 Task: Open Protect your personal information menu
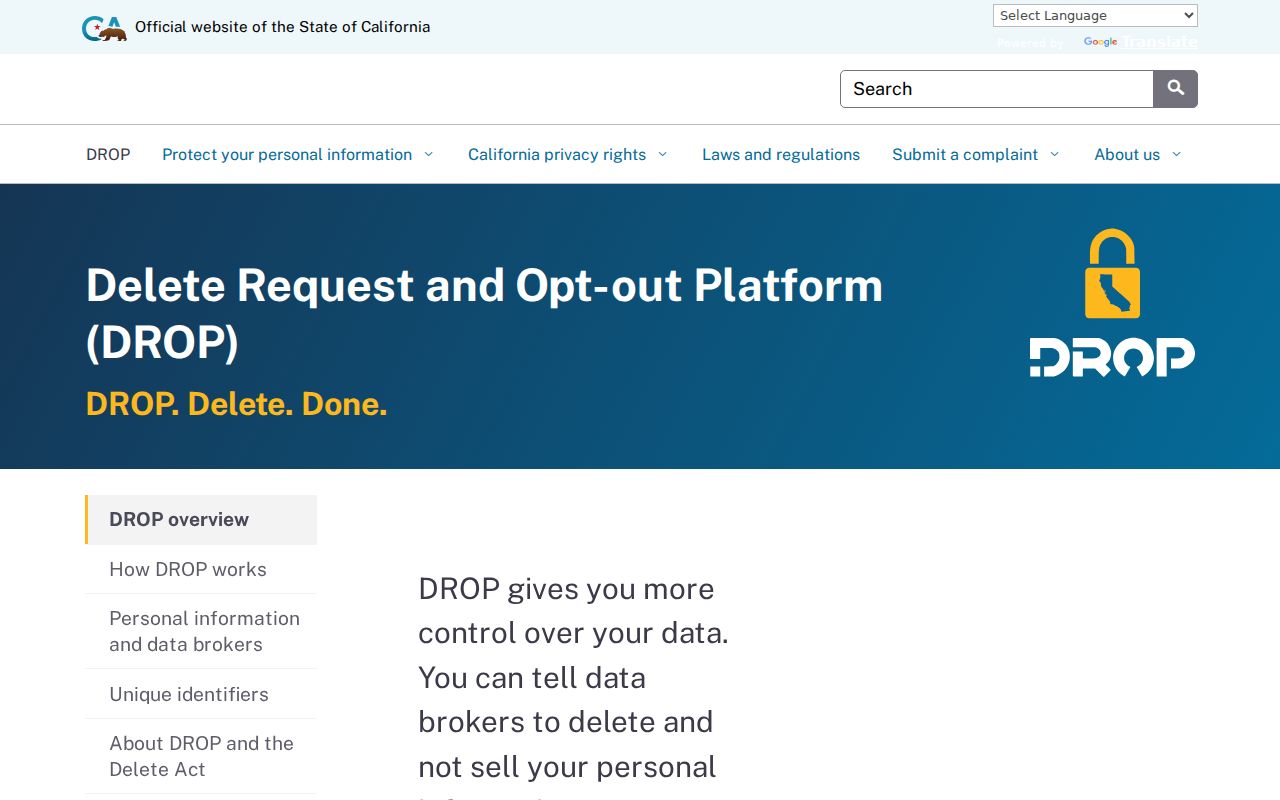[x=287, y=154]
